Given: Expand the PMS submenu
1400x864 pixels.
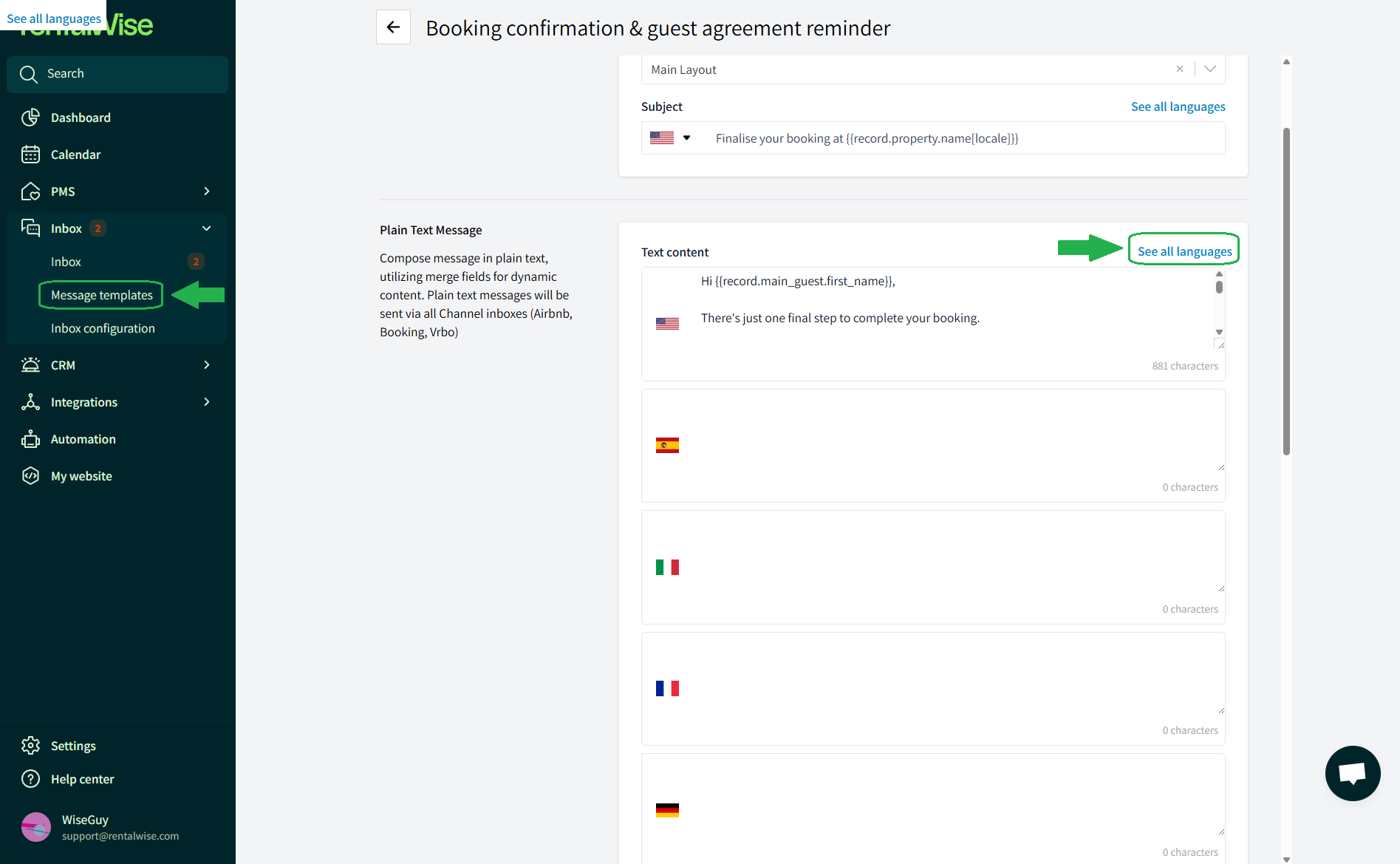Looking at the screenshot, I should pyautogui.click(x=207, y=191).
